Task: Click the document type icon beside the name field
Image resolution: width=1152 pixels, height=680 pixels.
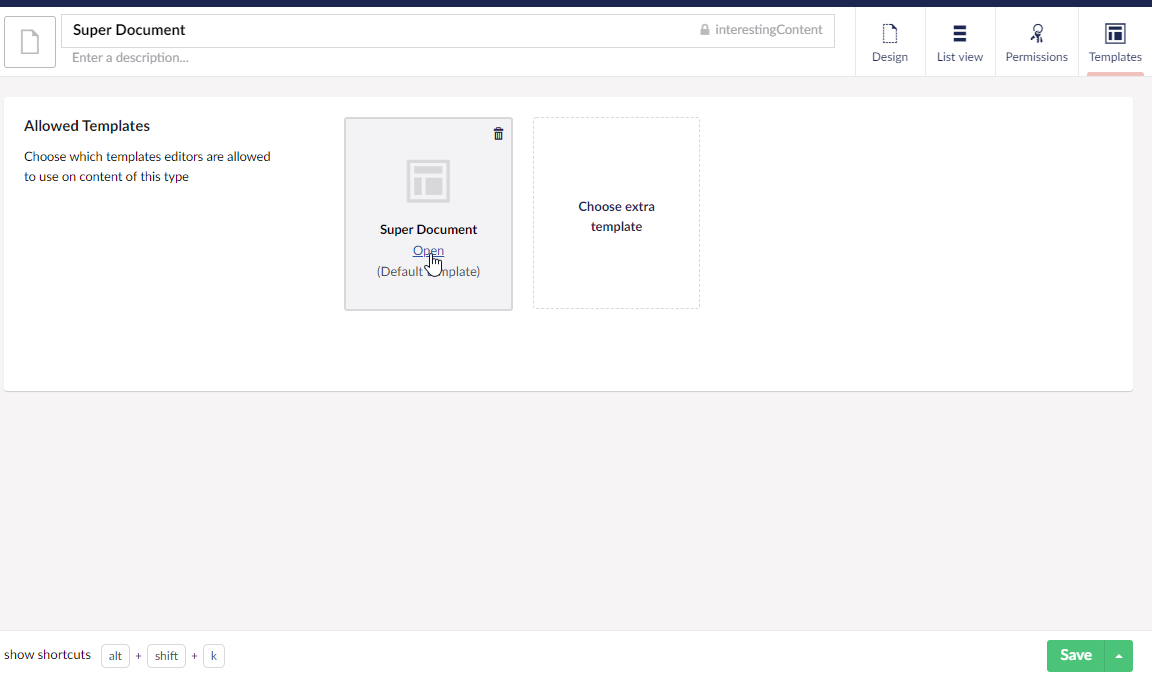Action: tap(29, 41)
